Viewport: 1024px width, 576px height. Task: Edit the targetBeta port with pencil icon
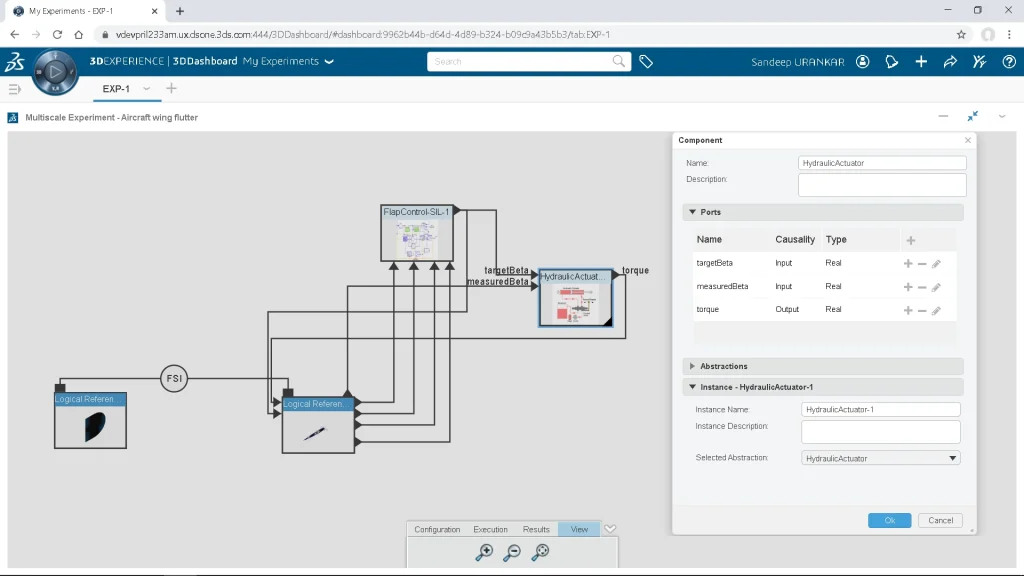[936, 264]
